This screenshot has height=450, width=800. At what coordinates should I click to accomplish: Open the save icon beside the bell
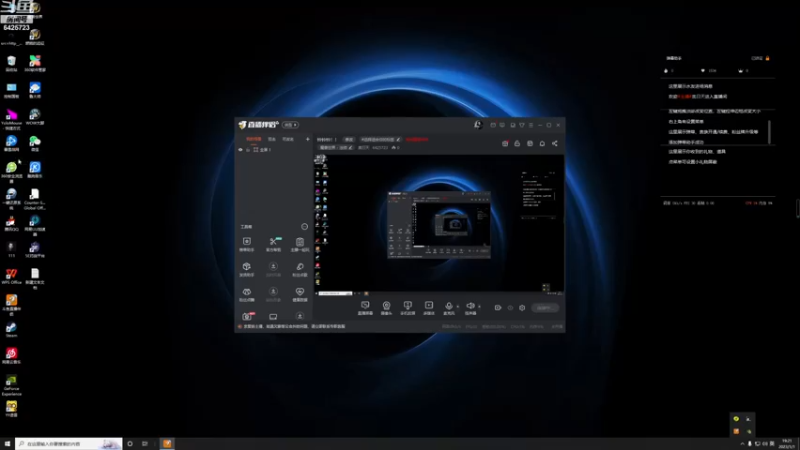pos(530,143)
